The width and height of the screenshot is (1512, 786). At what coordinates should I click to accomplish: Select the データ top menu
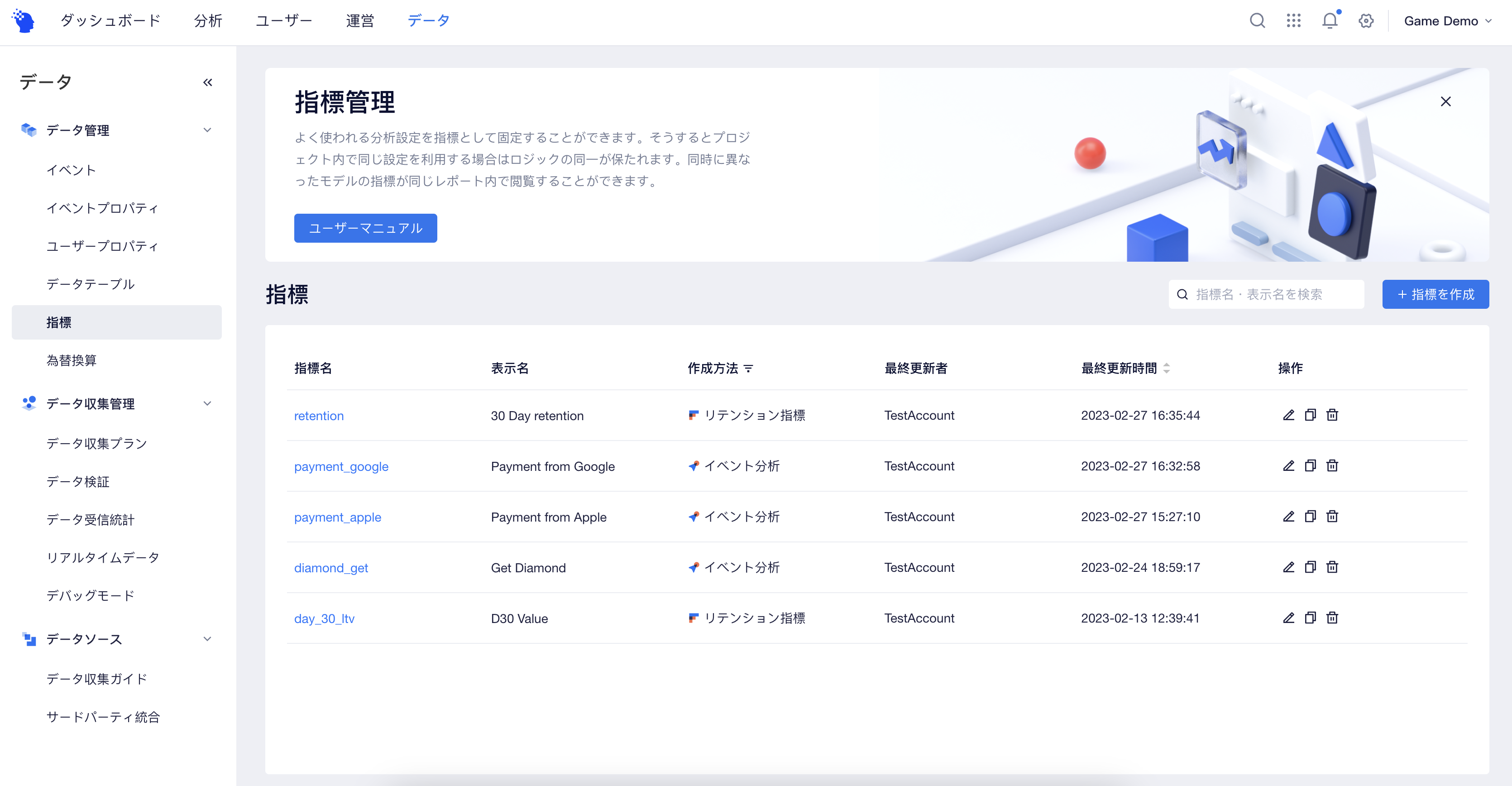pyautogui.click(x=429, y=21)
